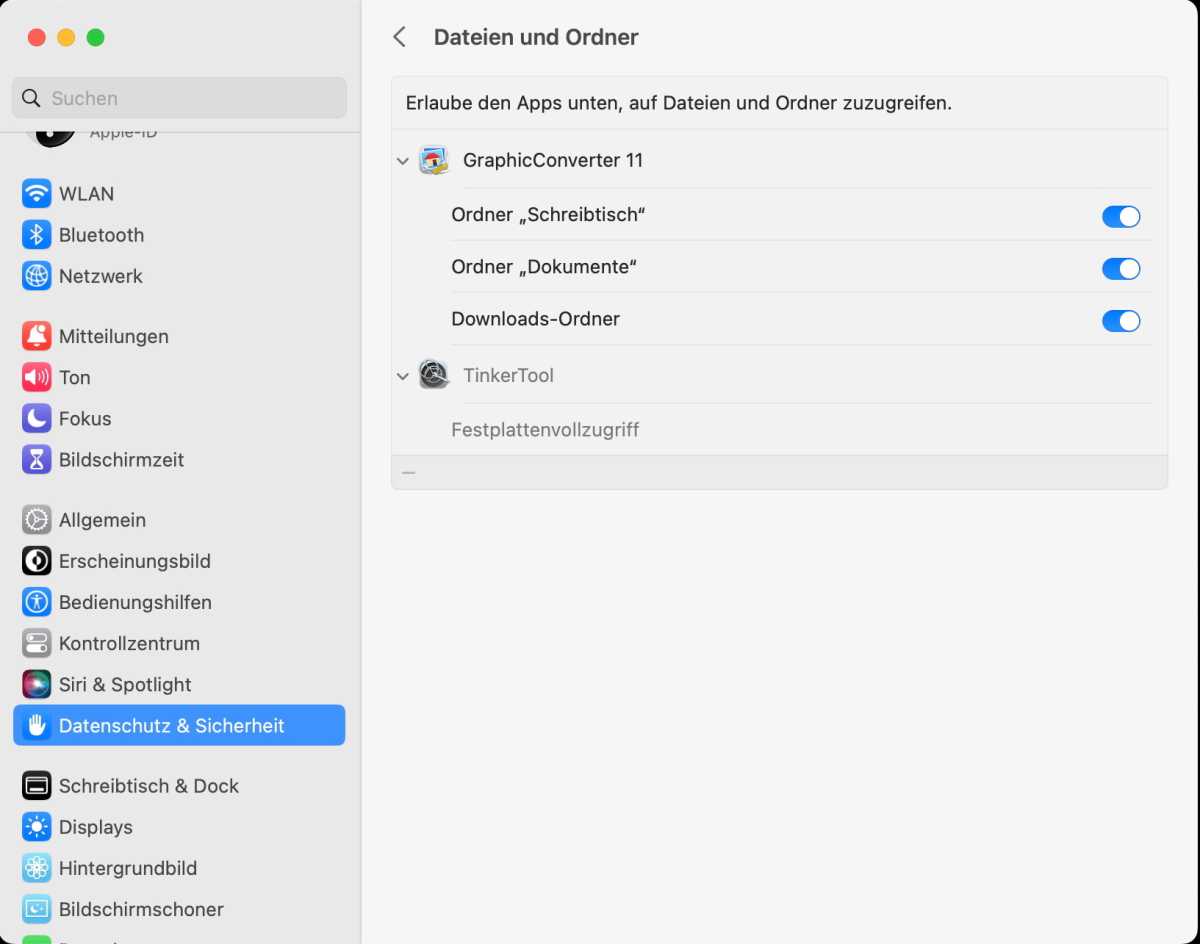Click the green zoom window button

tap(95, 37)
